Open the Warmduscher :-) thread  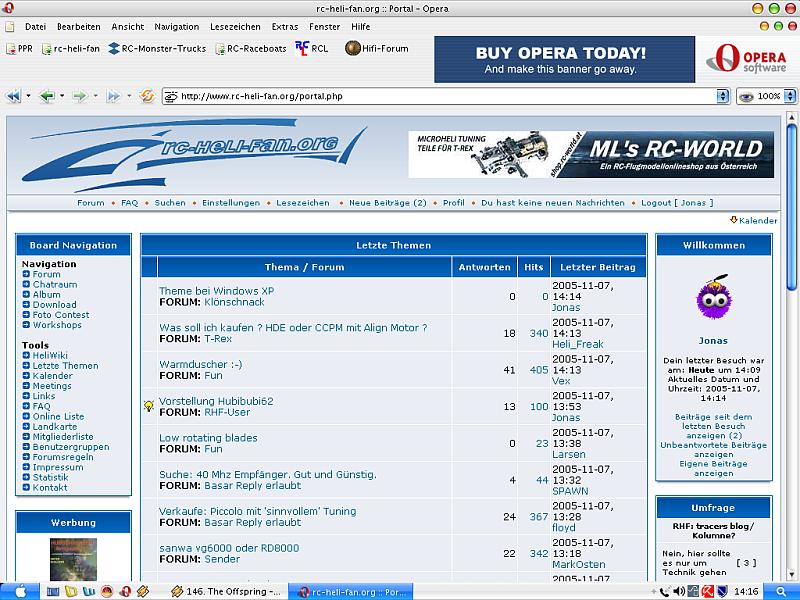click(x=201, y=364)
